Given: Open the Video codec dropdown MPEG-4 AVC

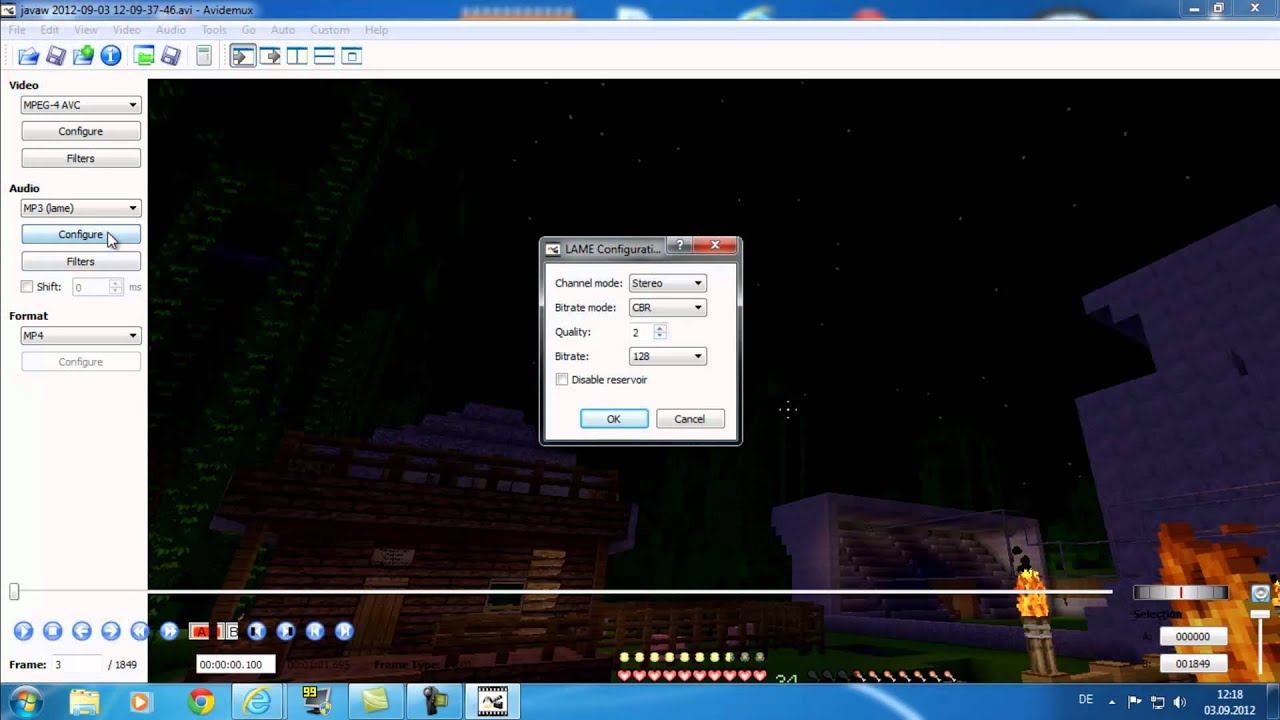Looking at the screenshot, I should click(x=81, y=105).
